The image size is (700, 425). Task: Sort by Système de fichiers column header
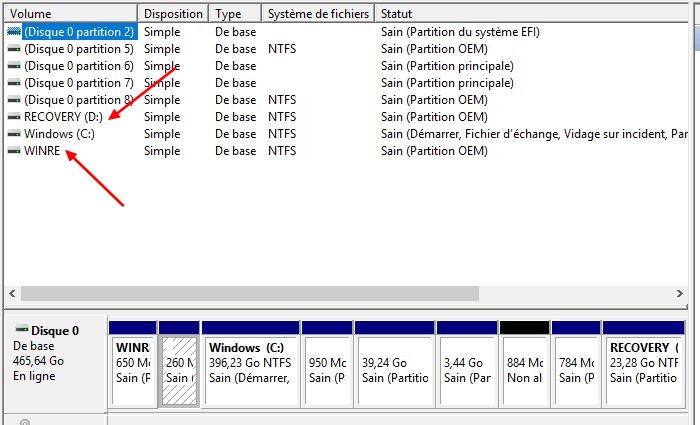point(318,14)
